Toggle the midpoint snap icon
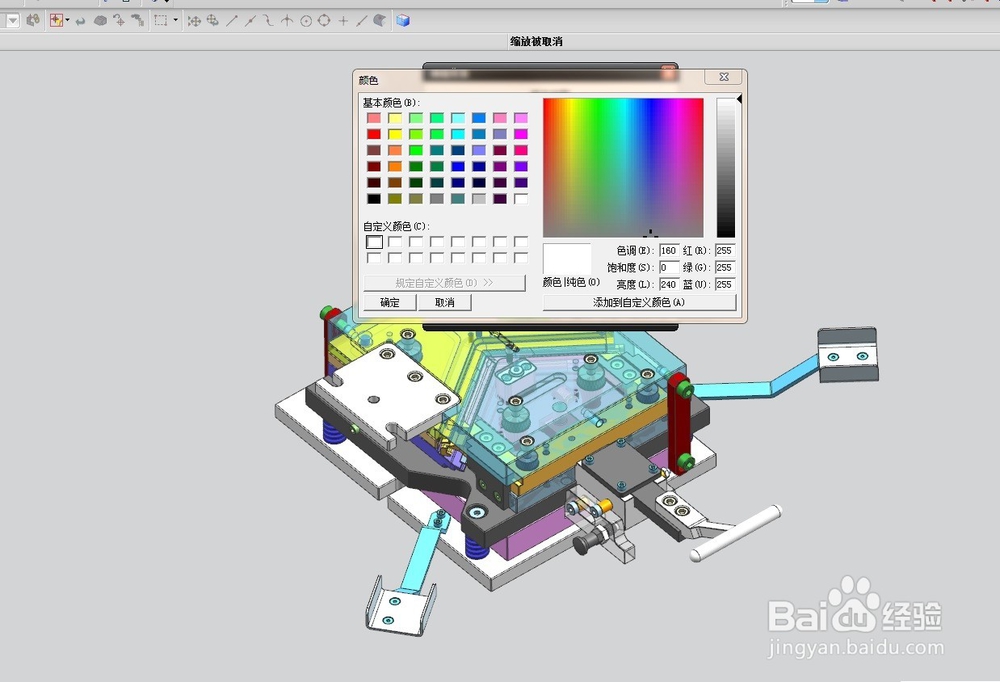 250,21
